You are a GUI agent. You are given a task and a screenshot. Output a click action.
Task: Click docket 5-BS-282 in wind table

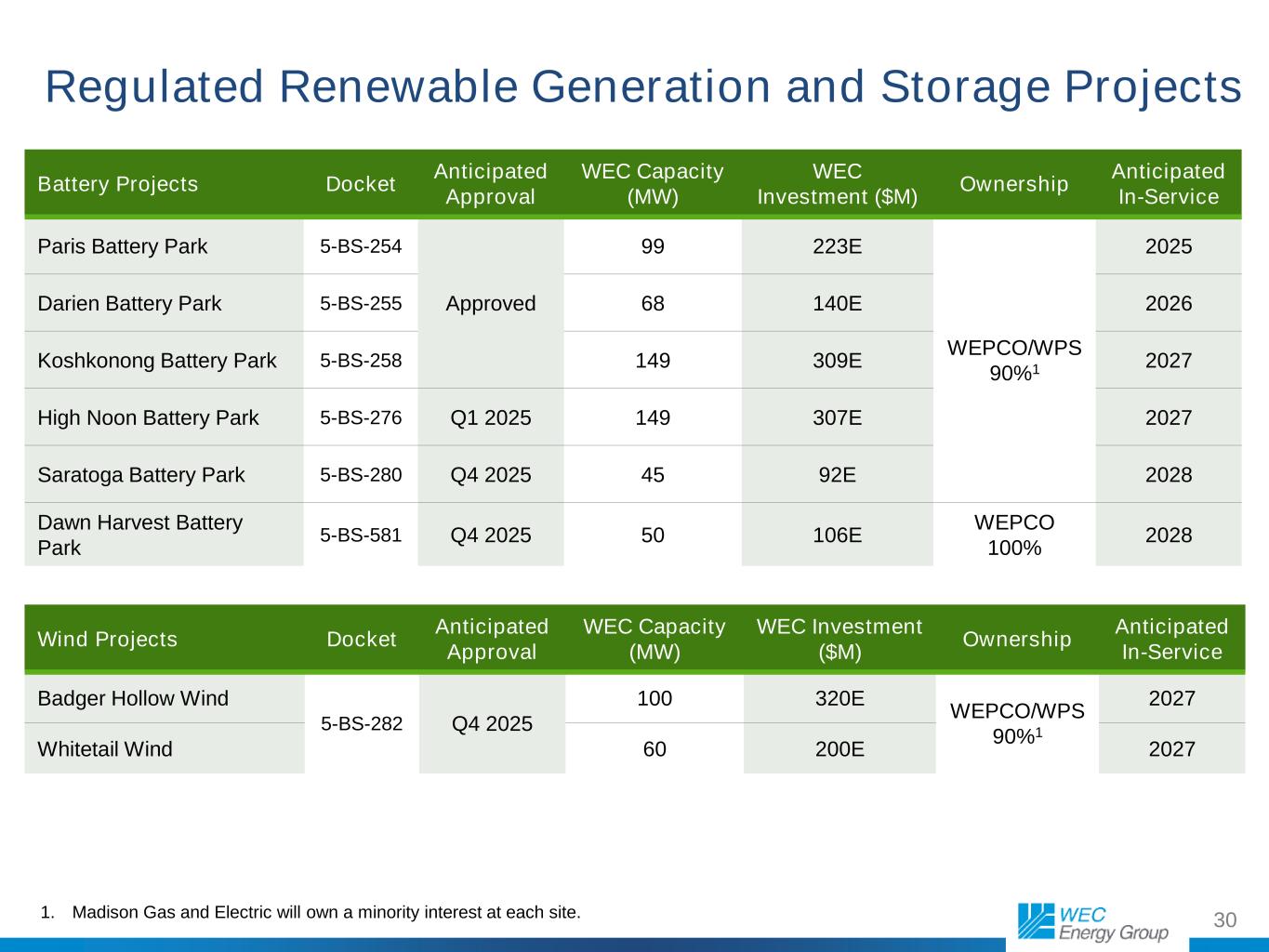[362, 723]
